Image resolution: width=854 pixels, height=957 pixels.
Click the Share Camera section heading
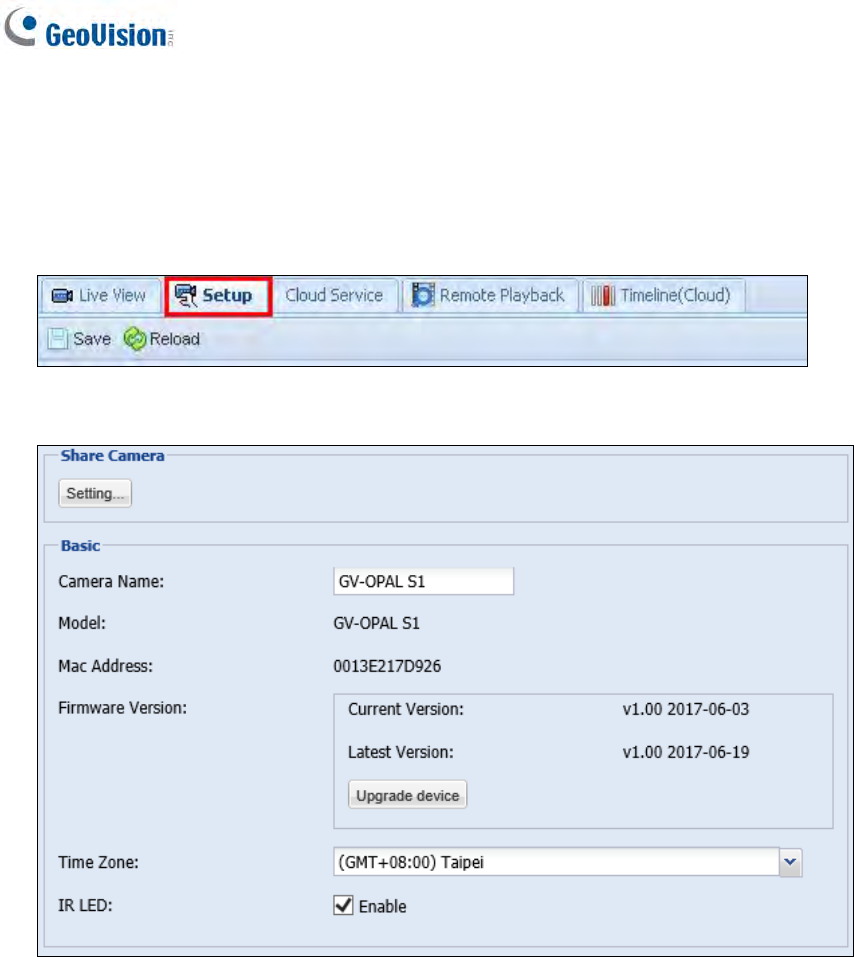112,456
